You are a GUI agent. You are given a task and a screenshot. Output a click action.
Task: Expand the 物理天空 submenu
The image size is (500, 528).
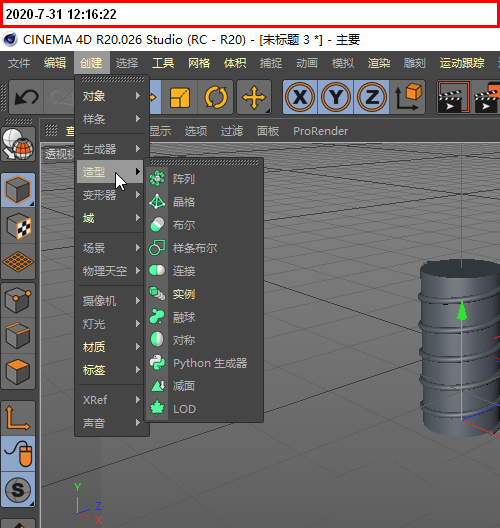[x=111, y=271]
